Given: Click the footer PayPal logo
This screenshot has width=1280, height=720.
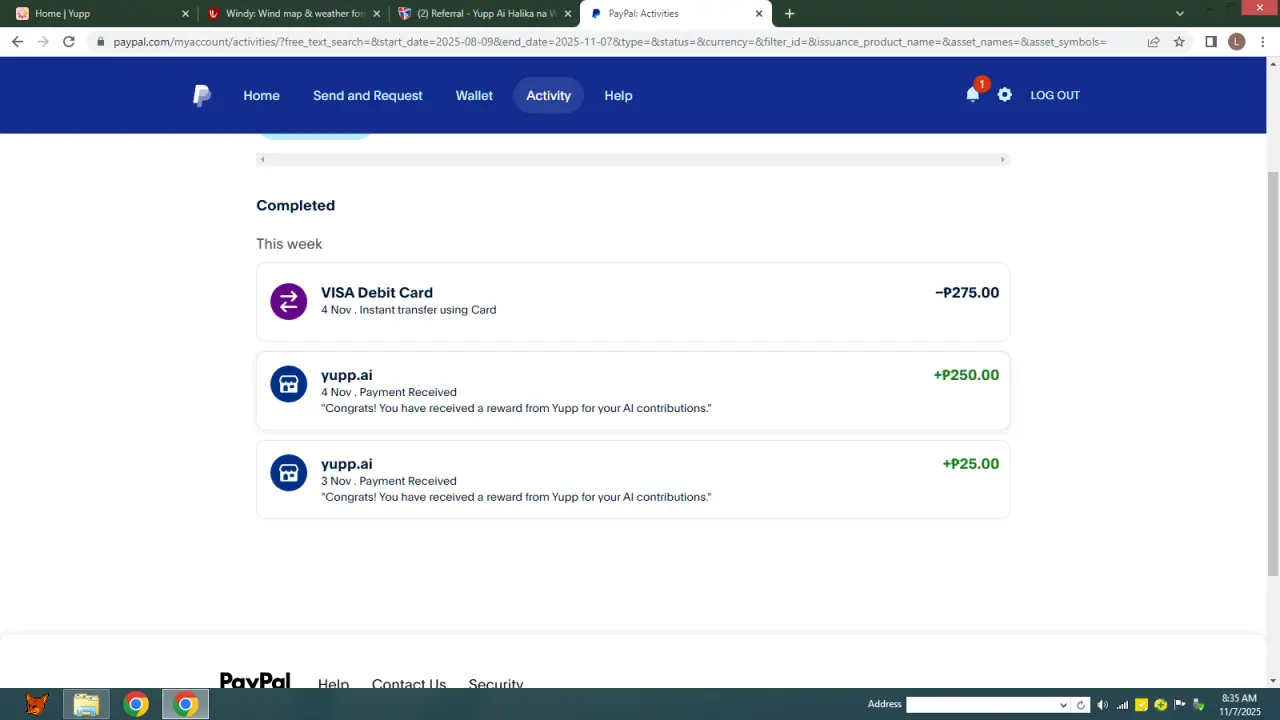Looking at the screenshot, I should [x=255, y=680].
